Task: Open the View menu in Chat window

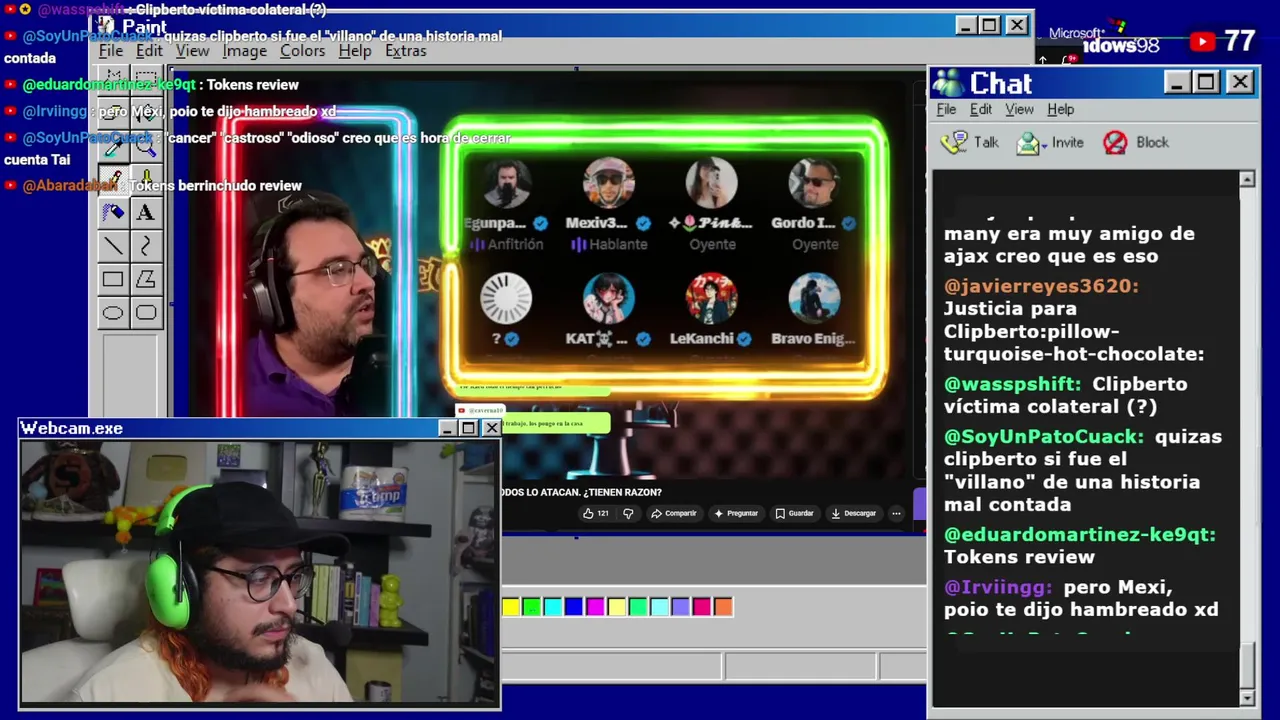Action: tap(1019, 109)
